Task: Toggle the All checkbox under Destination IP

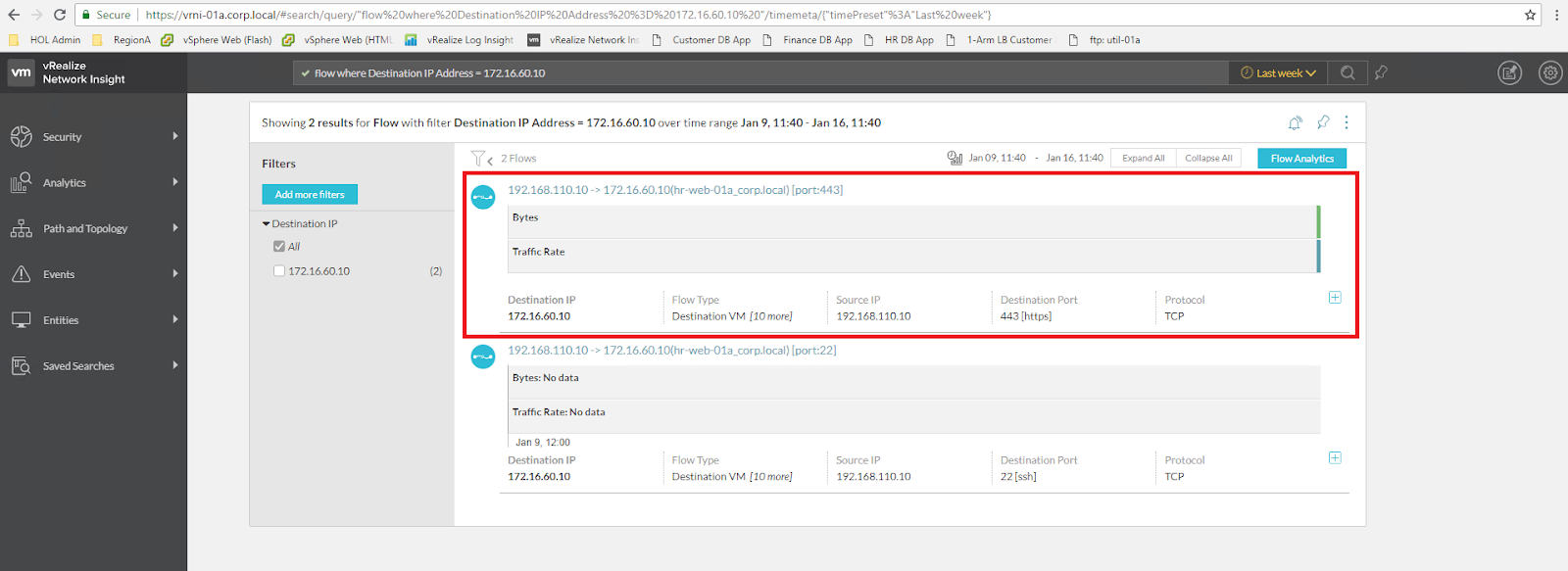Action: pos(279,247)
